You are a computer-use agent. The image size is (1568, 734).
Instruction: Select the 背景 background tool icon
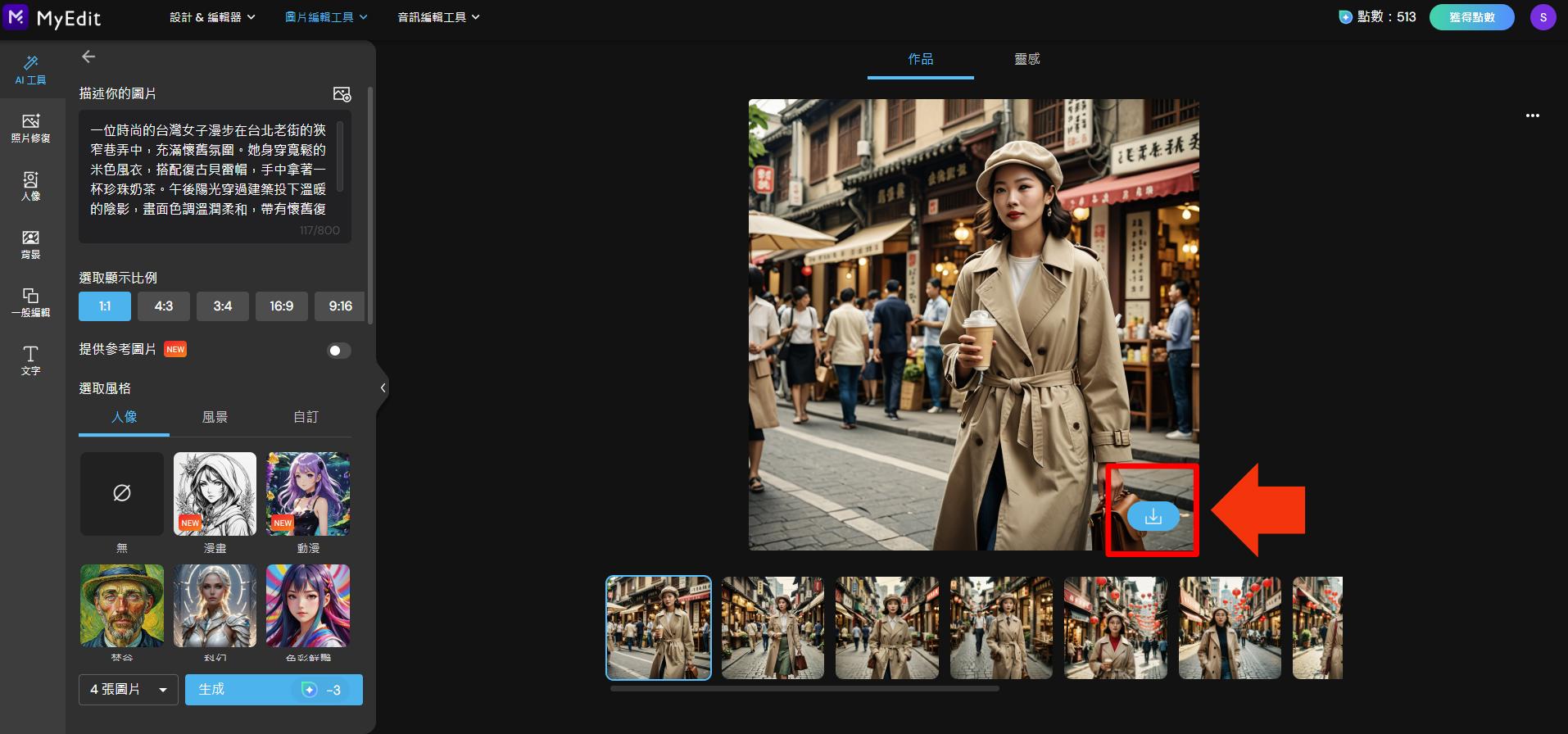(x=30, y=244)
